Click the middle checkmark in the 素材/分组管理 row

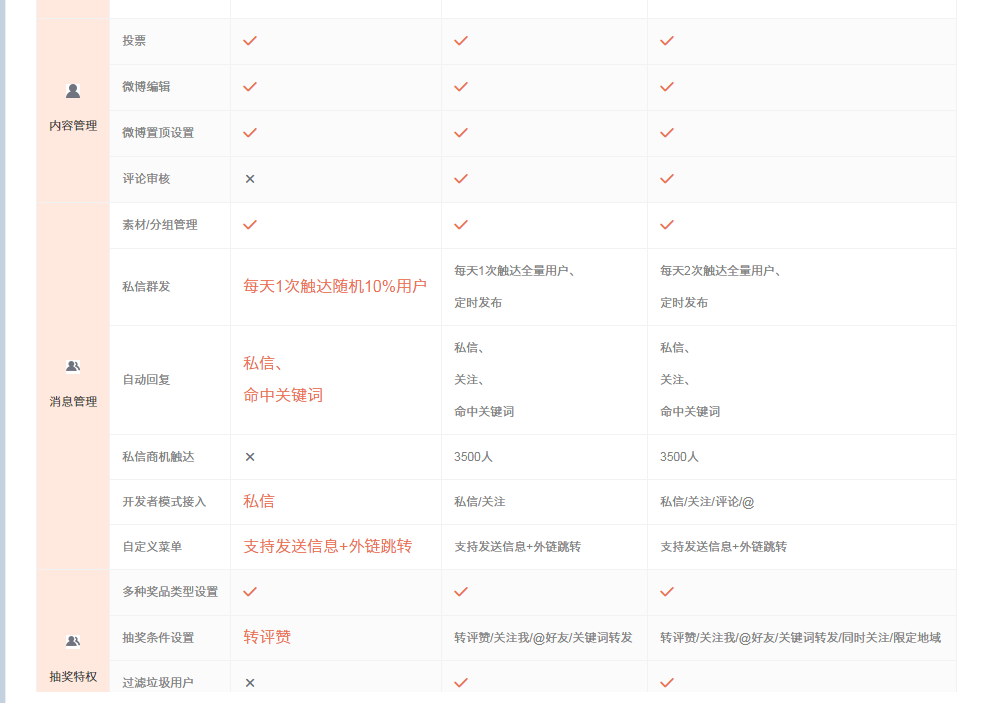[x=461, y=225]
